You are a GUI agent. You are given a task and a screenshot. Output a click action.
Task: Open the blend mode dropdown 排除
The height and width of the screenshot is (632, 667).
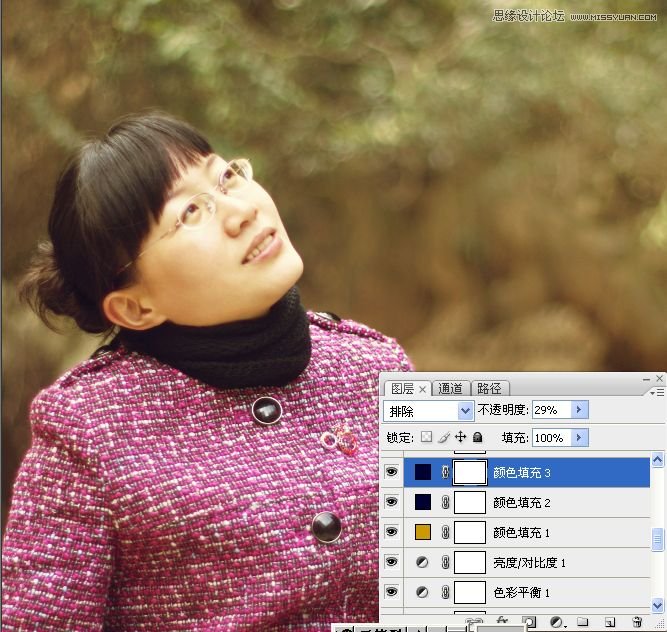pos(429,411)
